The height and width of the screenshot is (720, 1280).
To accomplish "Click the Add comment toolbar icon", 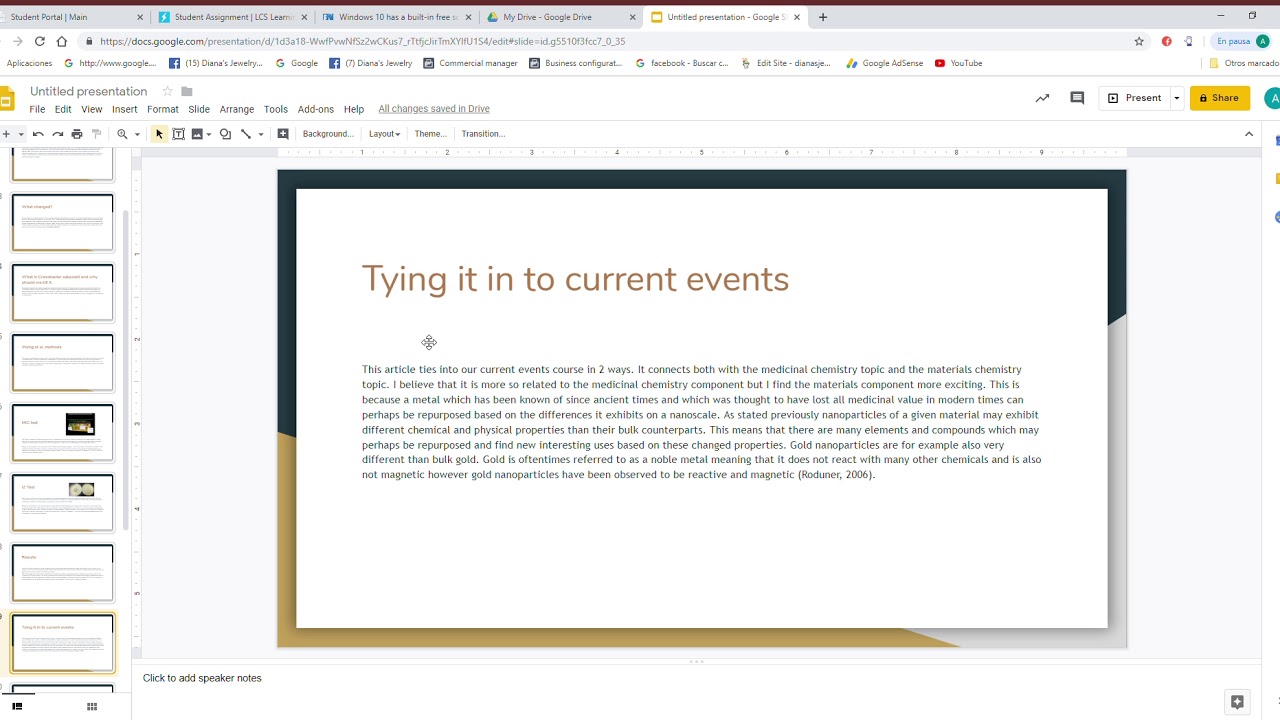I will tap(283, 134).
